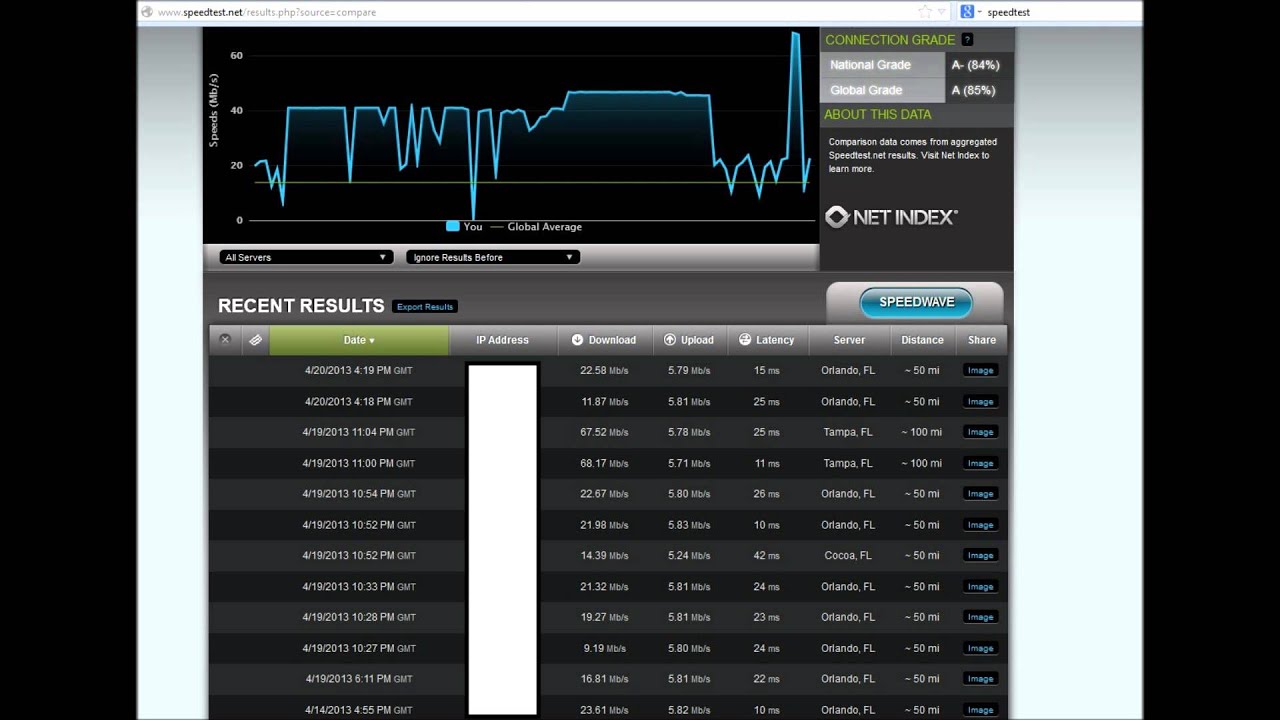This screenshot has width=1280, height=720.
Task: Sort by the Server column header
Action: coord(849,340)
